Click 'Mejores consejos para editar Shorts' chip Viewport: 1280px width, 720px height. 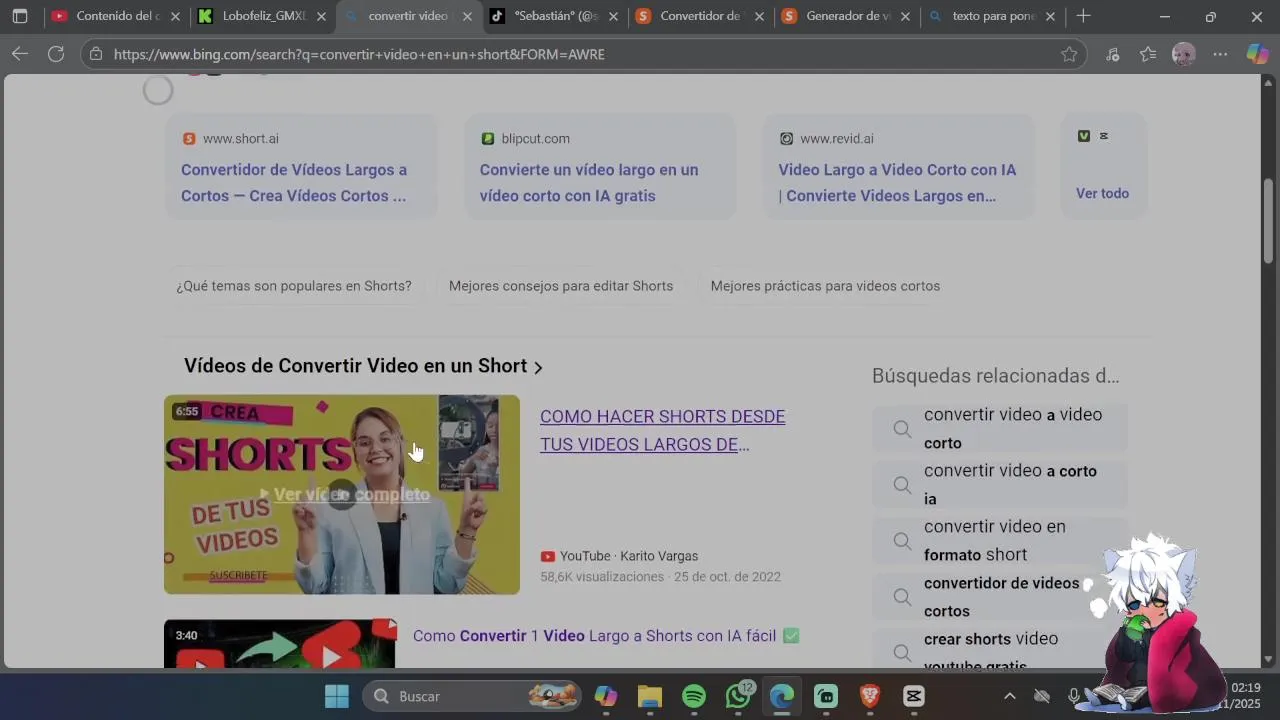(x=561, y=286)
